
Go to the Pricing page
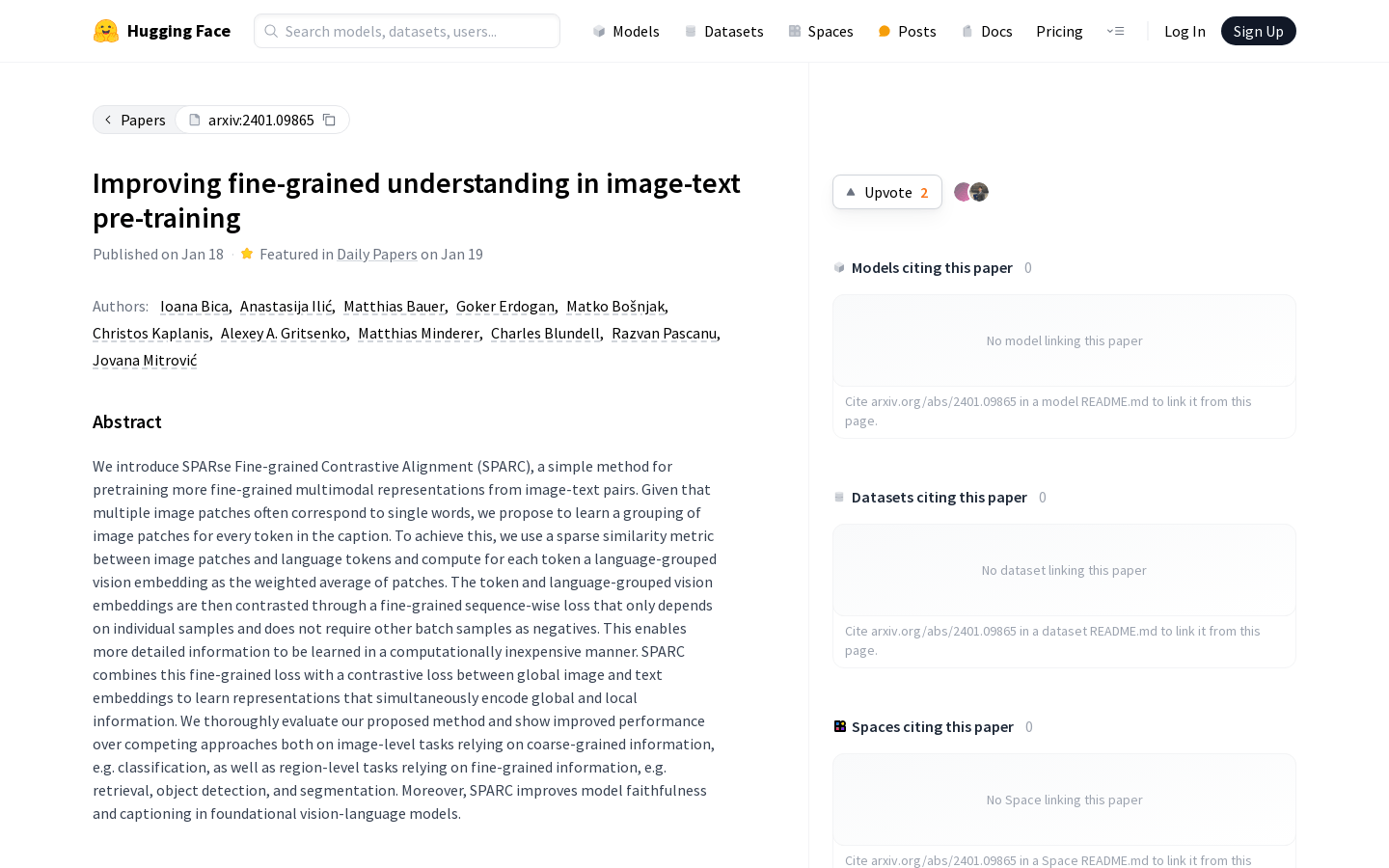[1059, 31]
